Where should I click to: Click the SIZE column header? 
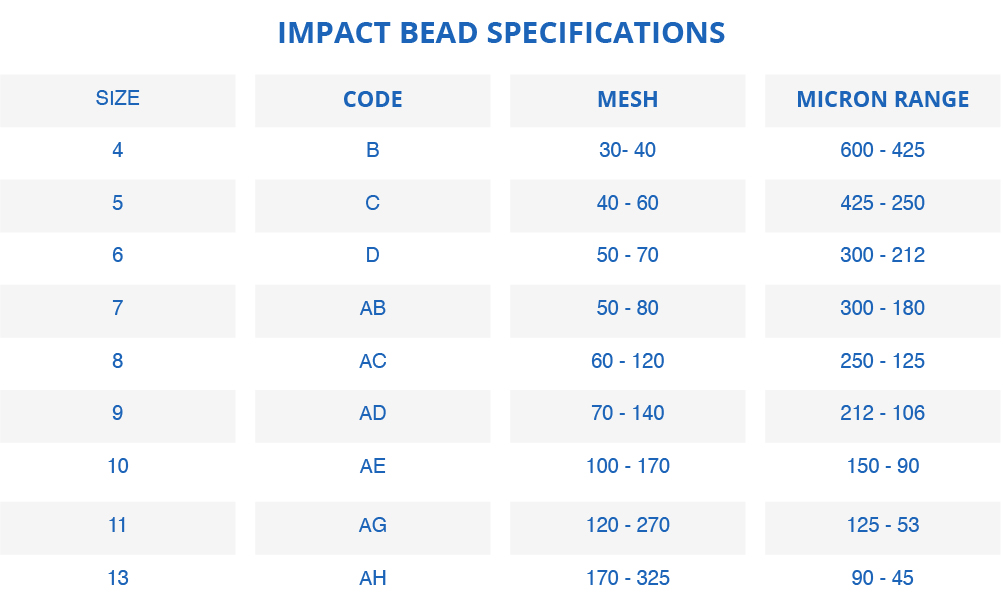118,98
